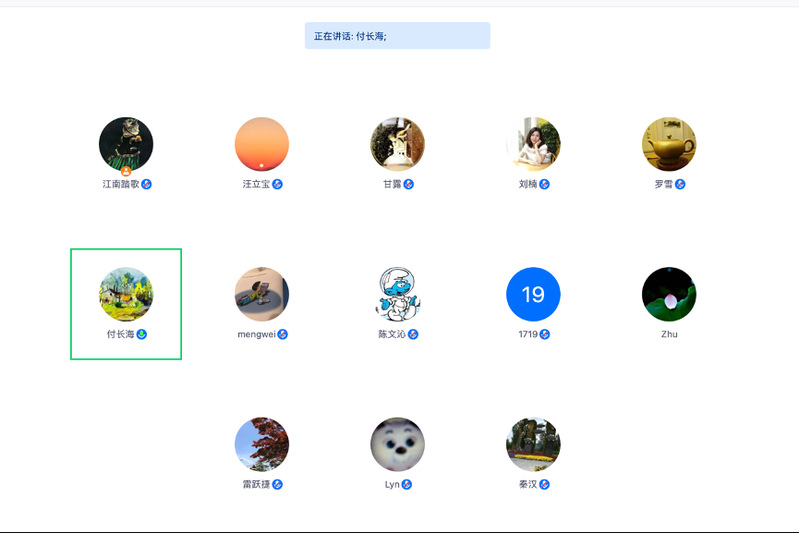This screenshot has width=799, height=533.
Task: Select 汪立宝's sunset avatar
Action: [262, 144]
